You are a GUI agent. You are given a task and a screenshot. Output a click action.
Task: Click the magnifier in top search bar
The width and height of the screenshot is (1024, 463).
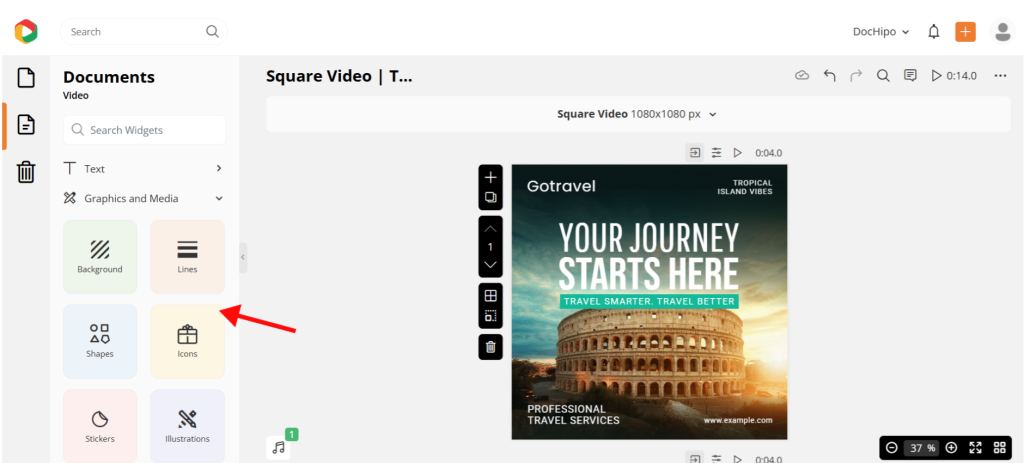[x=212, y=31]
